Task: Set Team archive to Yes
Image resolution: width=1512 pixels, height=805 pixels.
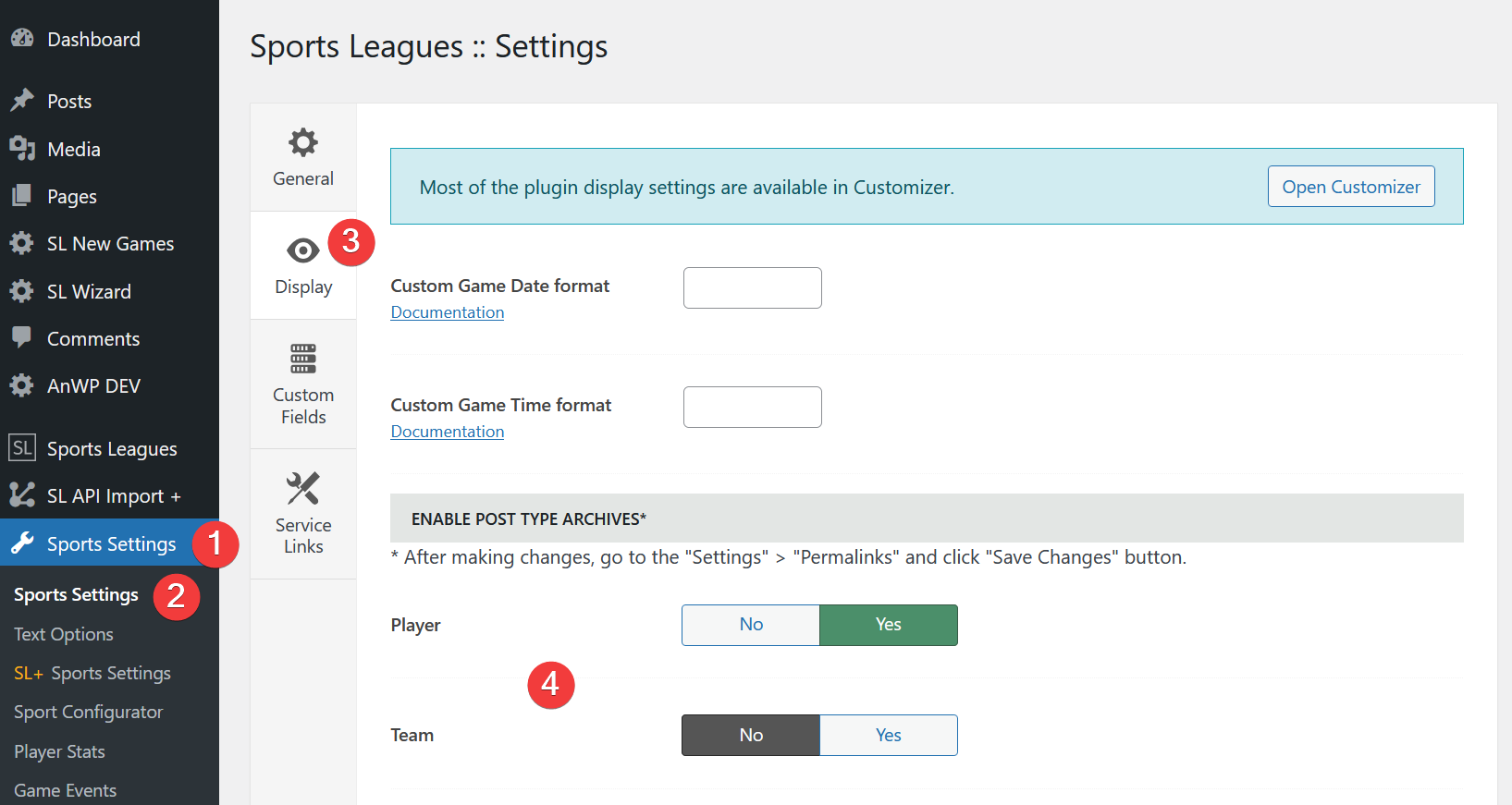Action: [x=889, y=735]
